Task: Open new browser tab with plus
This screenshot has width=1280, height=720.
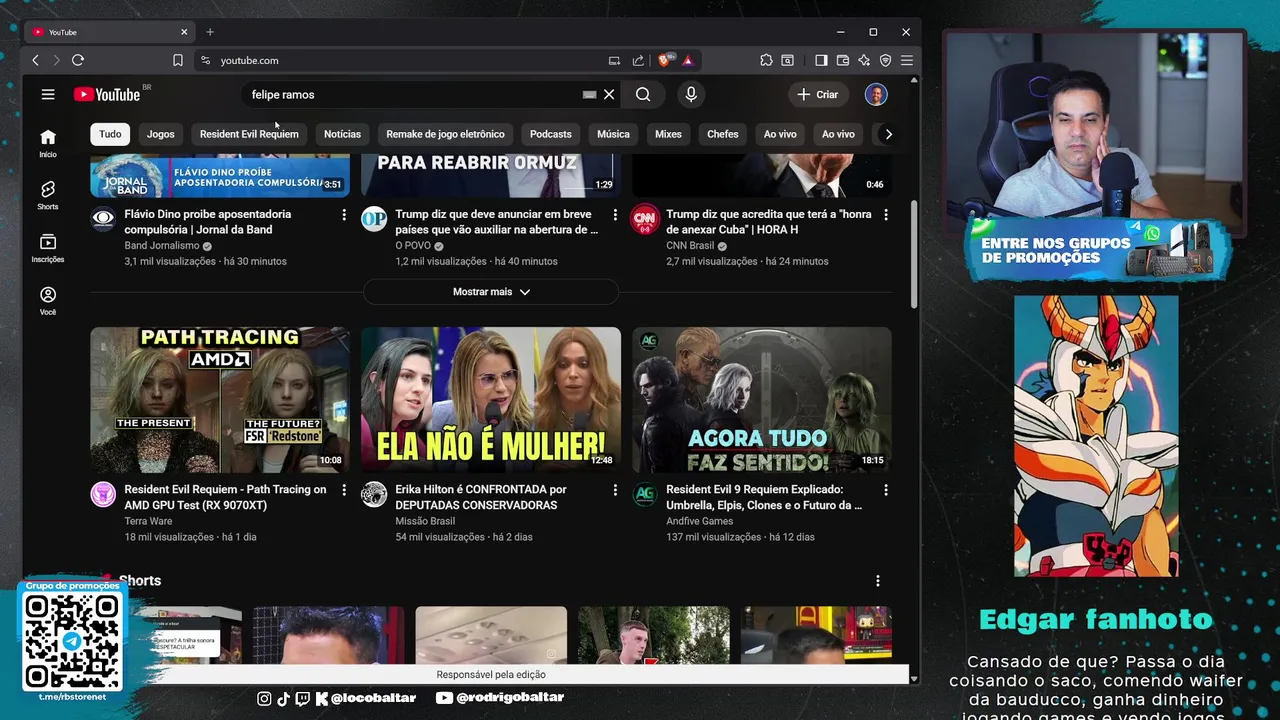Action: pos(210,32)
